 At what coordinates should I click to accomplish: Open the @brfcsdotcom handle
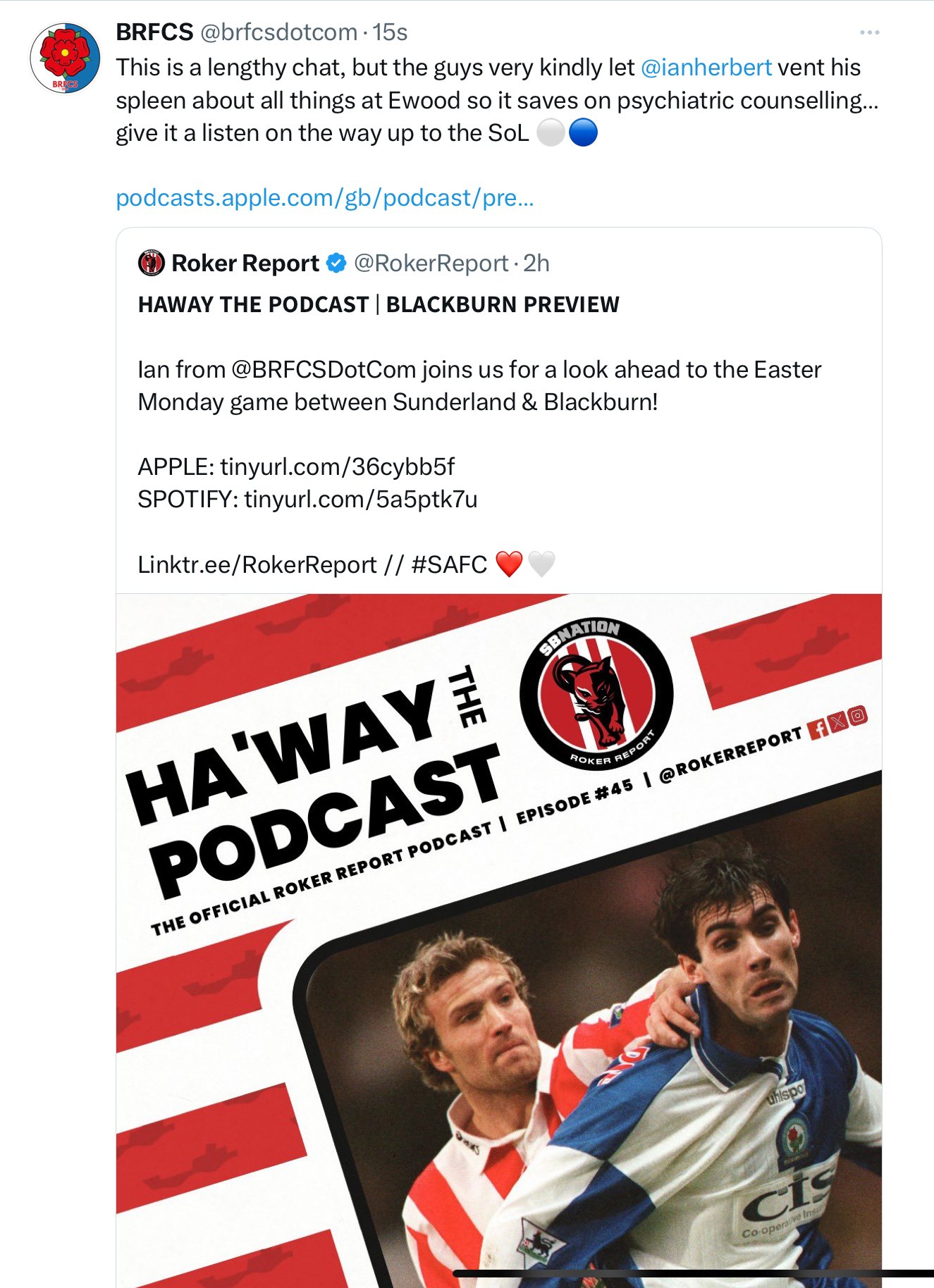(279, 32)
